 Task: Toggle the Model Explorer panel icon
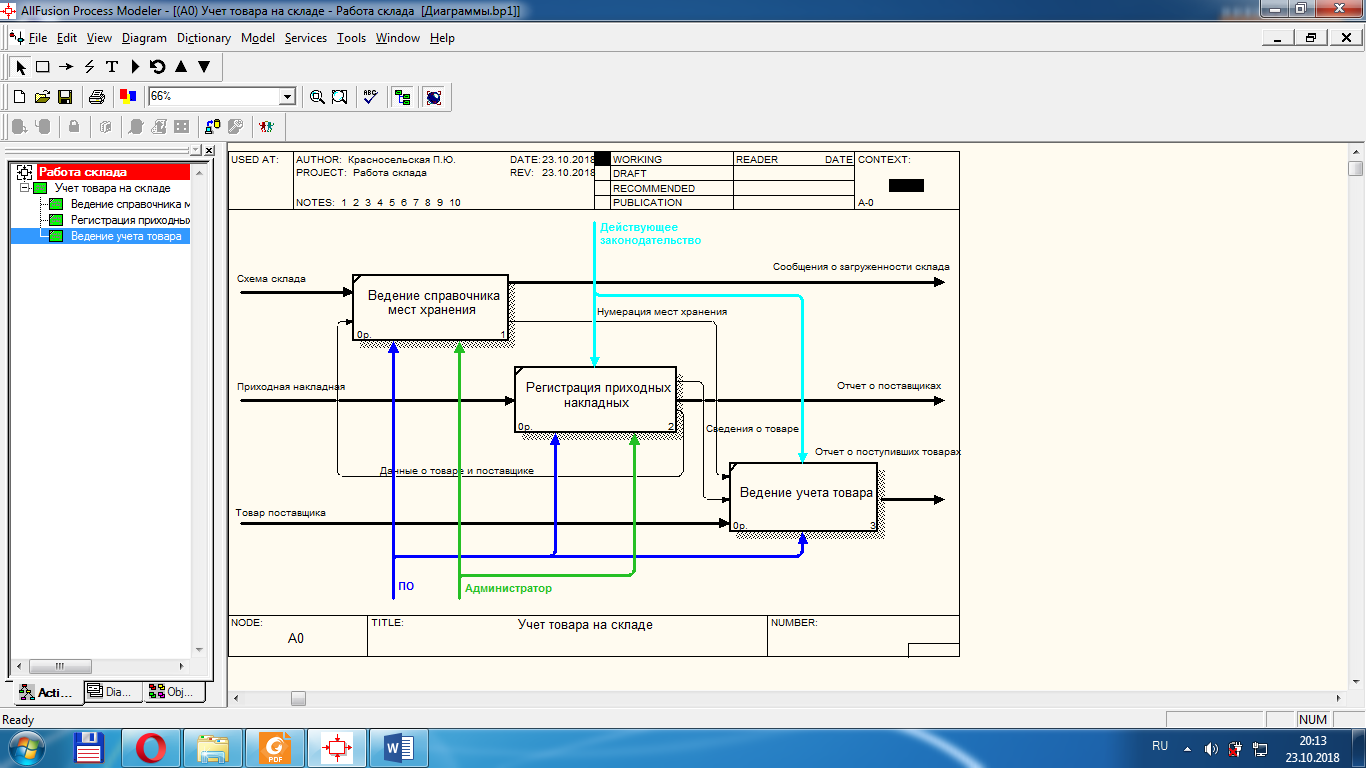click(403, 97)
